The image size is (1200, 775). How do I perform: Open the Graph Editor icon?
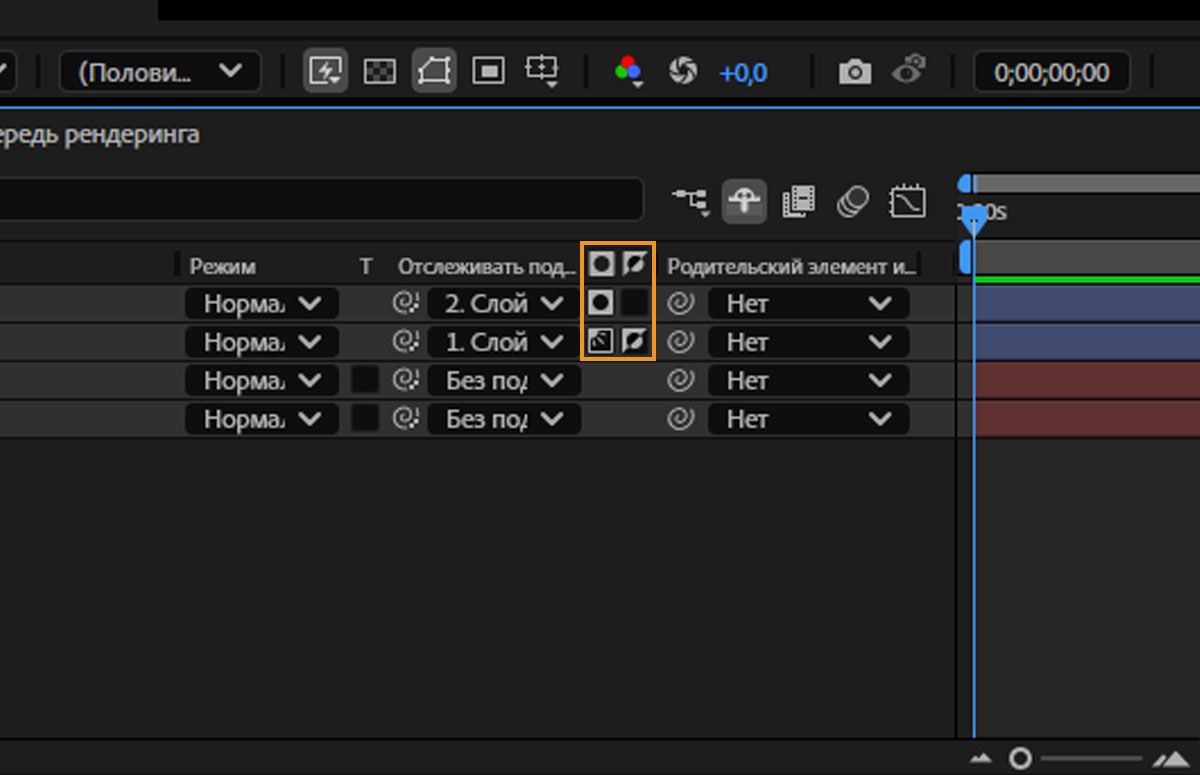907,201
